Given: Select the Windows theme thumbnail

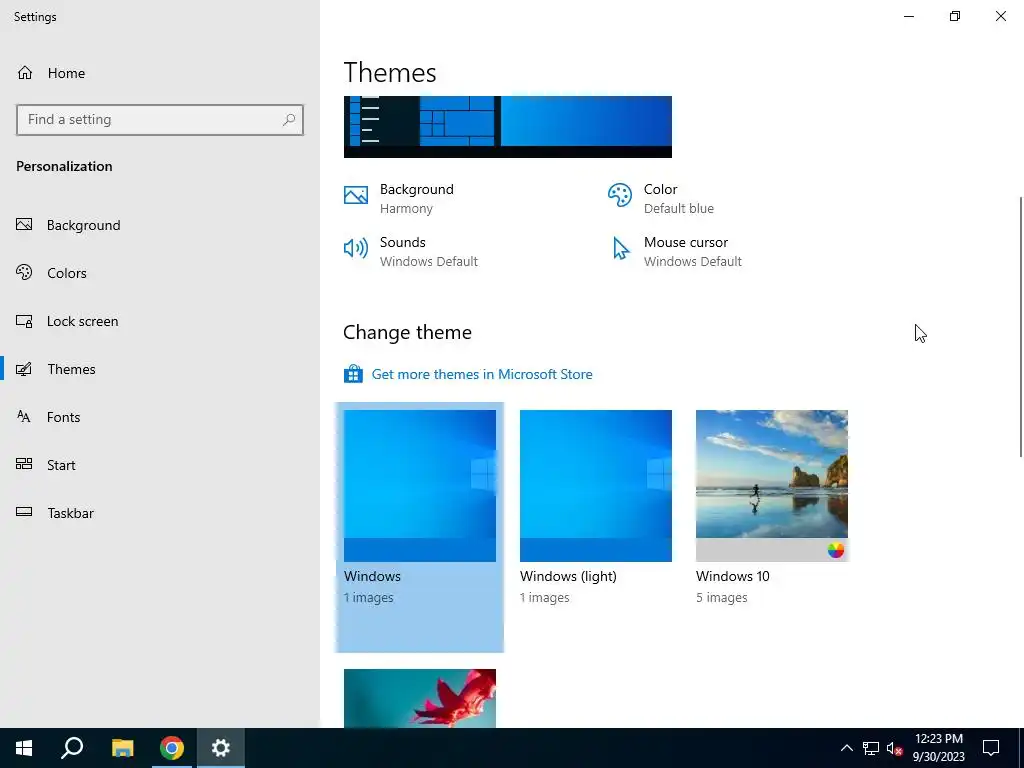Looking at the screenshot, I should (x=420, y=486).
